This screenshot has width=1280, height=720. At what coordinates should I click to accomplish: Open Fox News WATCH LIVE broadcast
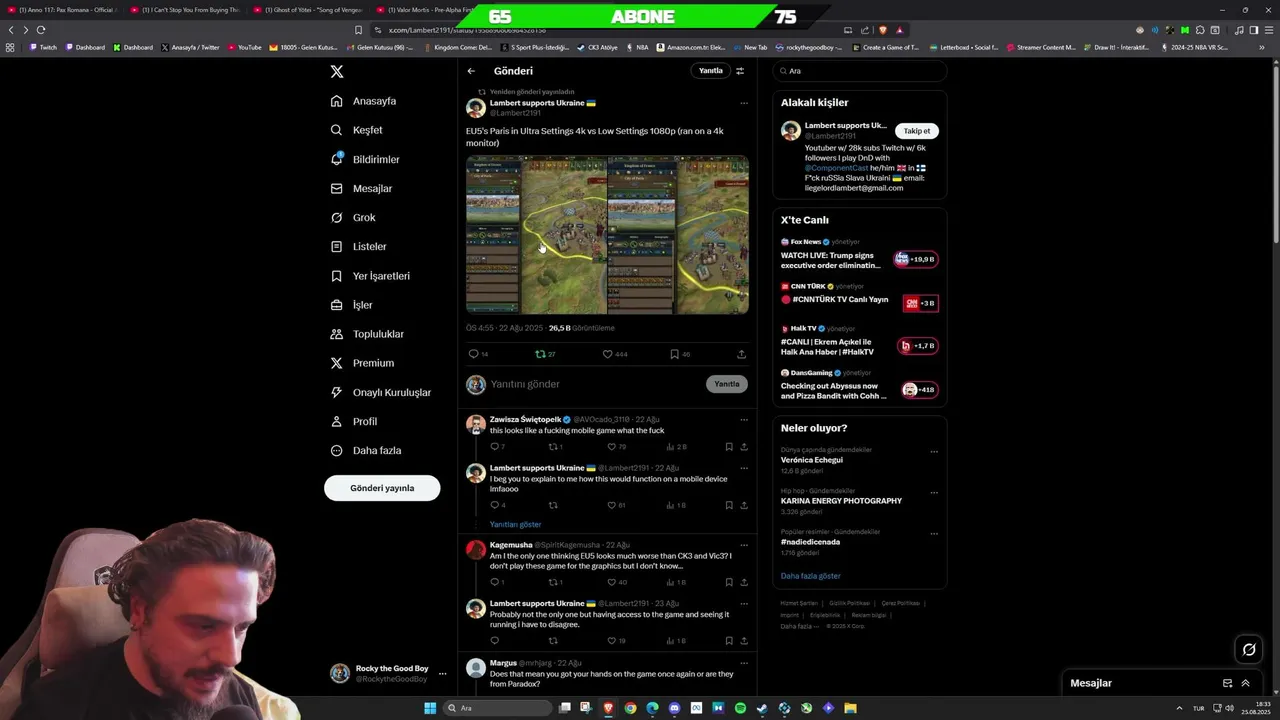click(859, 255)
